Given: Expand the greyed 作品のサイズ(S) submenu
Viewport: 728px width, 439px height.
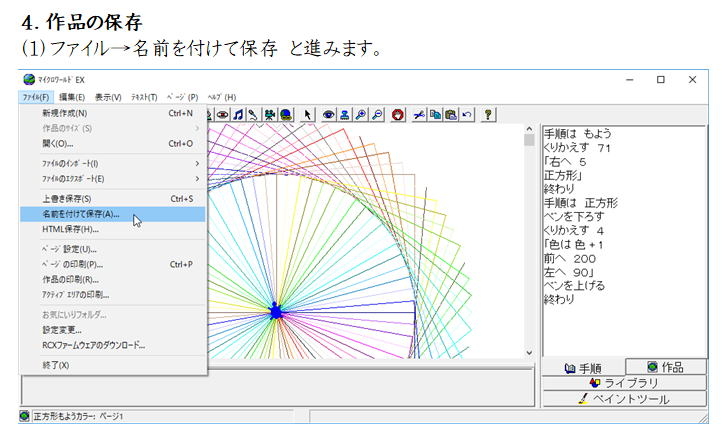Looking at the screenshot, I should pyautogui.click(x=113, y=129).
